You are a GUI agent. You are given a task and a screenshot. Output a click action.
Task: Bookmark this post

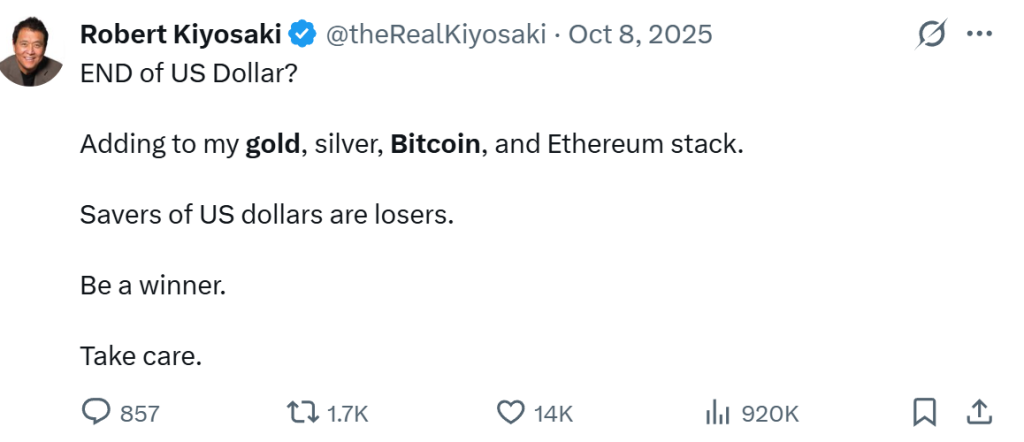pyautogui.click(x=925, y=412)
